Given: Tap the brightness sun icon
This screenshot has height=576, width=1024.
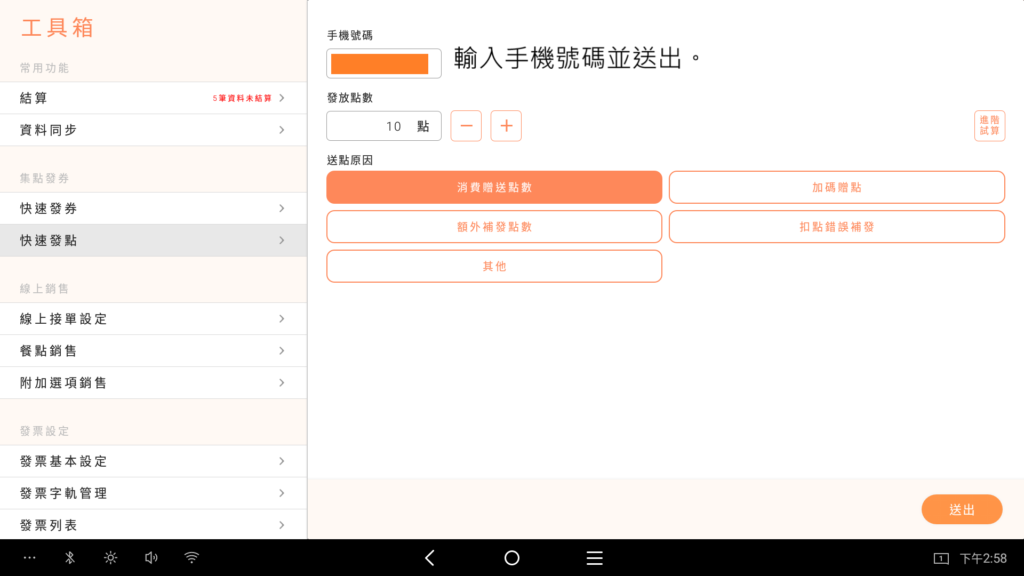Looking at the screenshot, I should coord(110,558).
